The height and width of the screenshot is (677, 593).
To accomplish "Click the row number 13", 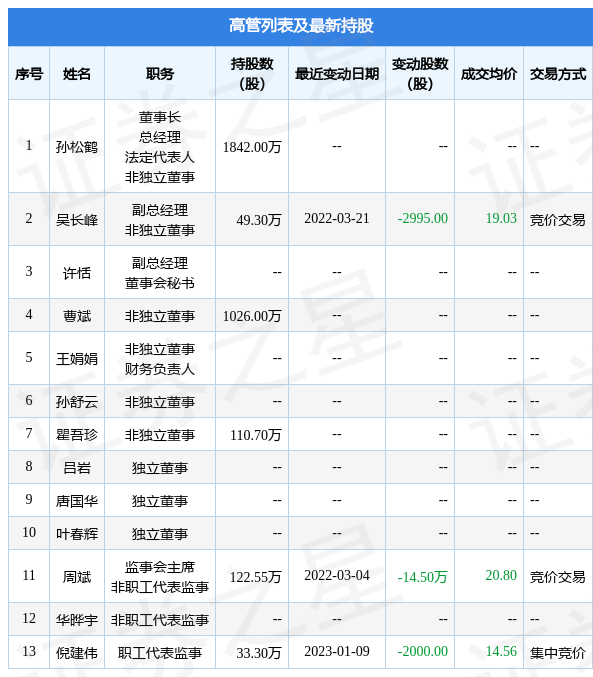I will [29, 652].
